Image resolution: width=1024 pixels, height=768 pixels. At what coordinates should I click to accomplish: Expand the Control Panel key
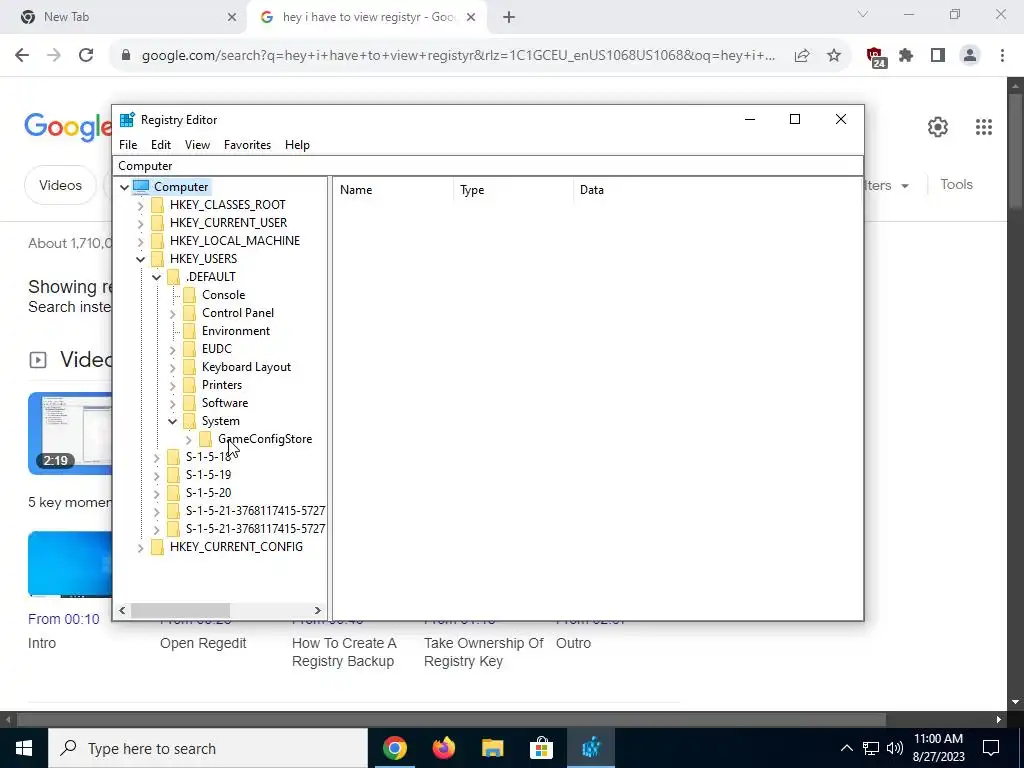pyautogui.click(x=172, y=313)
